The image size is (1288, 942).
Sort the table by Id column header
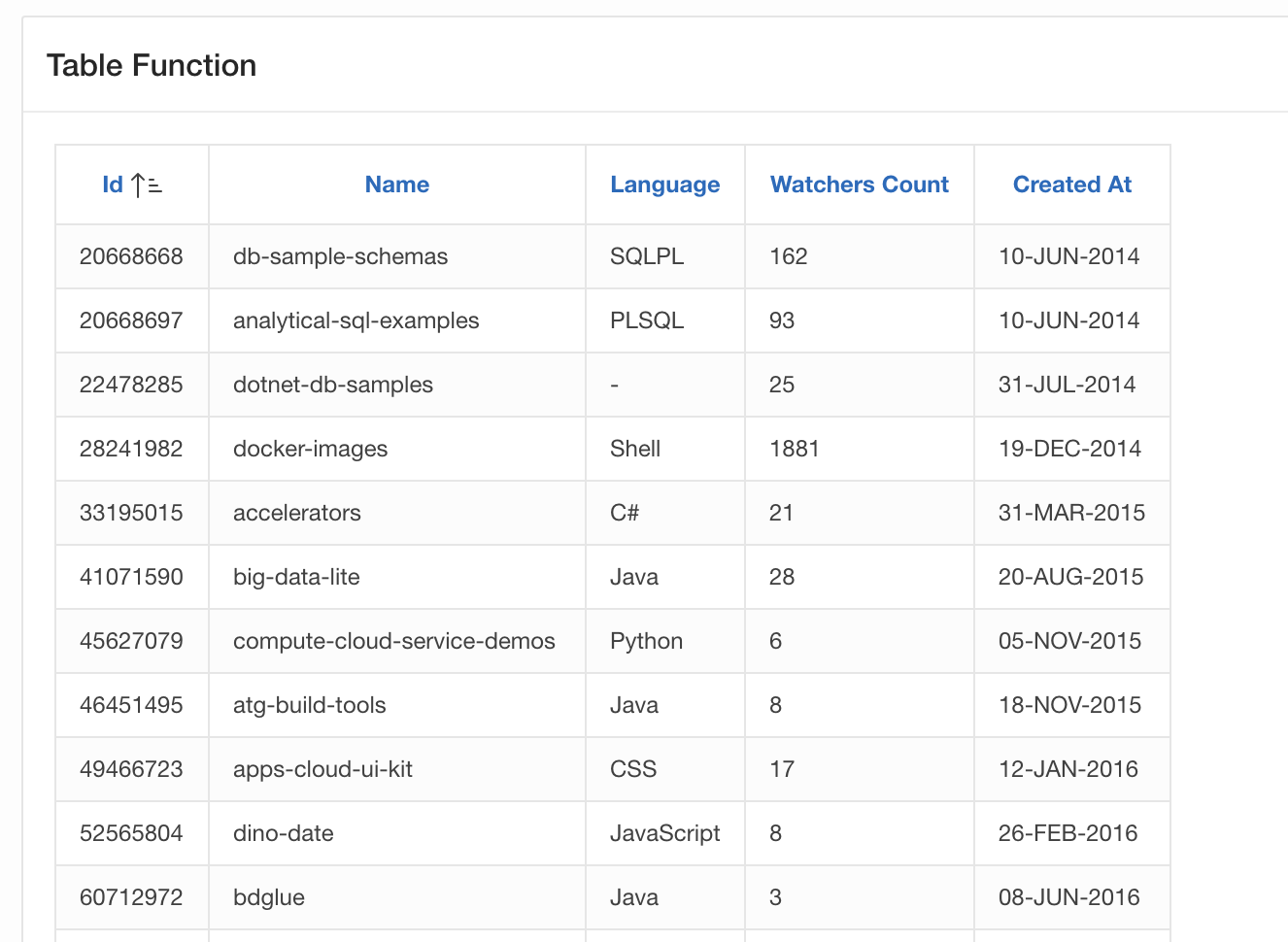click(x=113, y=185)
